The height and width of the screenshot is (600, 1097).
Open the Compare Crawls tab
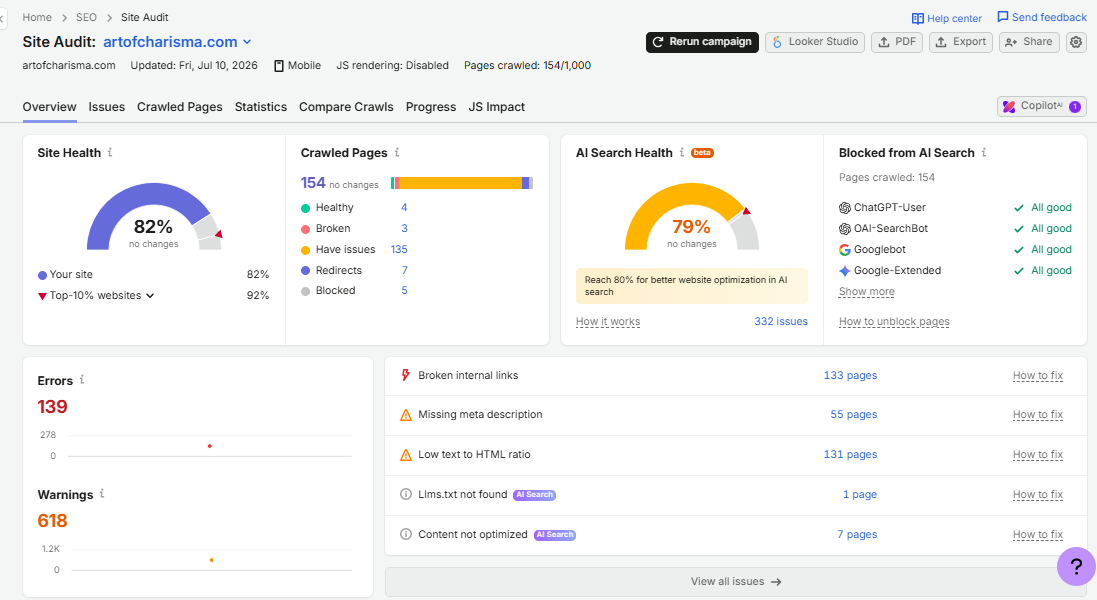pyautogui.click(x=346, y=107)
